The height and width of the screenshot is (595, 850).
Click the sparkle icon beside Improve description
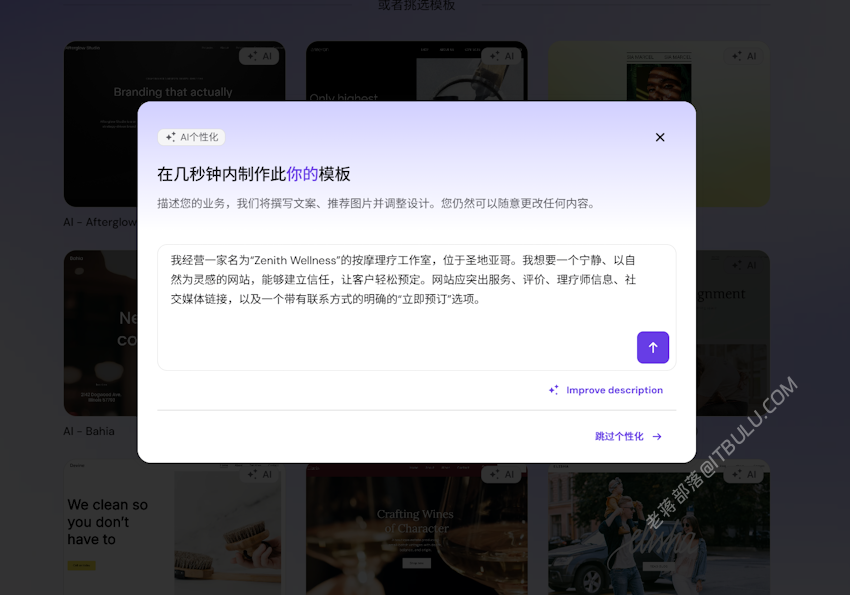[553, 390]
